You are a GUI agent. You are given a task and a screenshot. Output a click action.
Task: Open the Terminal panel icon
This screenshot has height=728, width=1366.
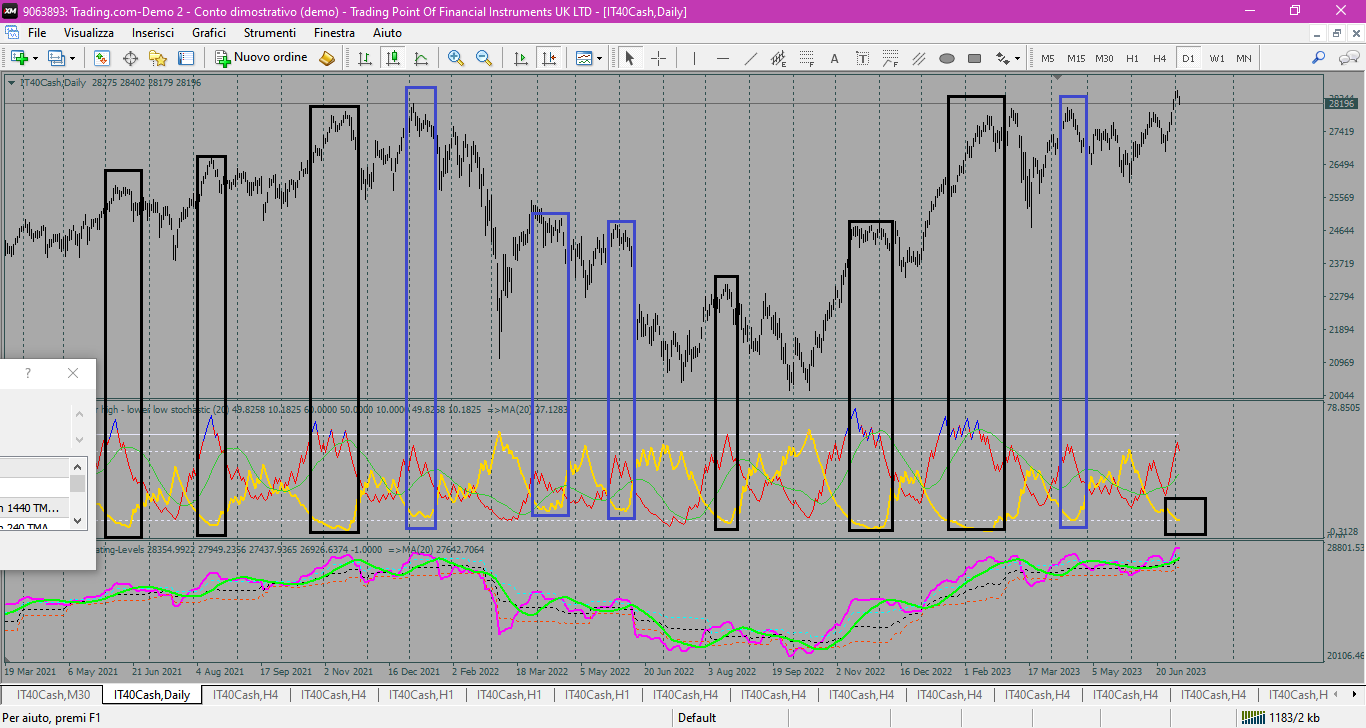[x=185, y=58]
